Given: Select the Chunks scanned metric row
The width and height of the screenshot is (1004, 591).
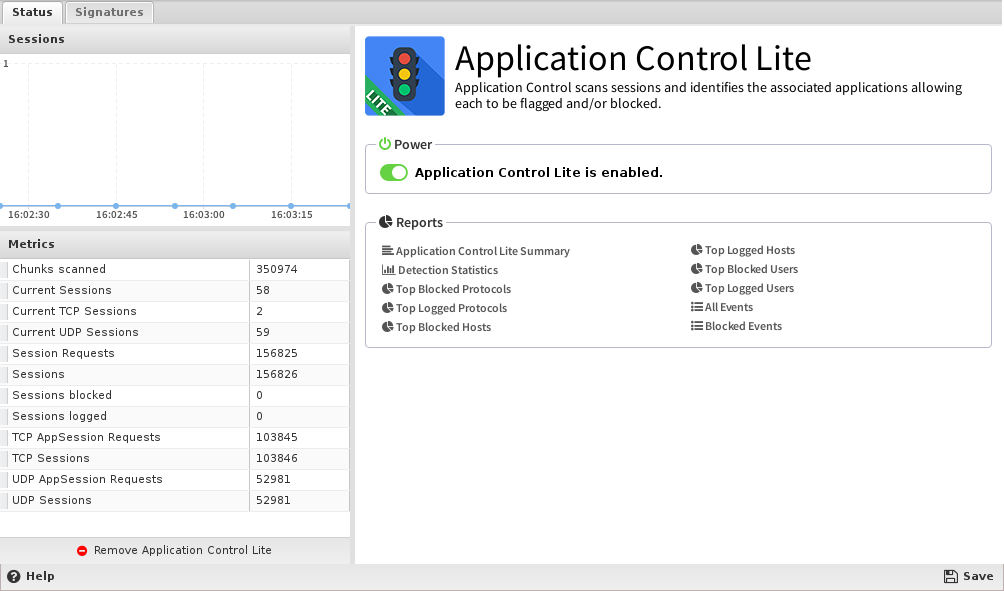Looking at the screenshot, I should point(175,270).
